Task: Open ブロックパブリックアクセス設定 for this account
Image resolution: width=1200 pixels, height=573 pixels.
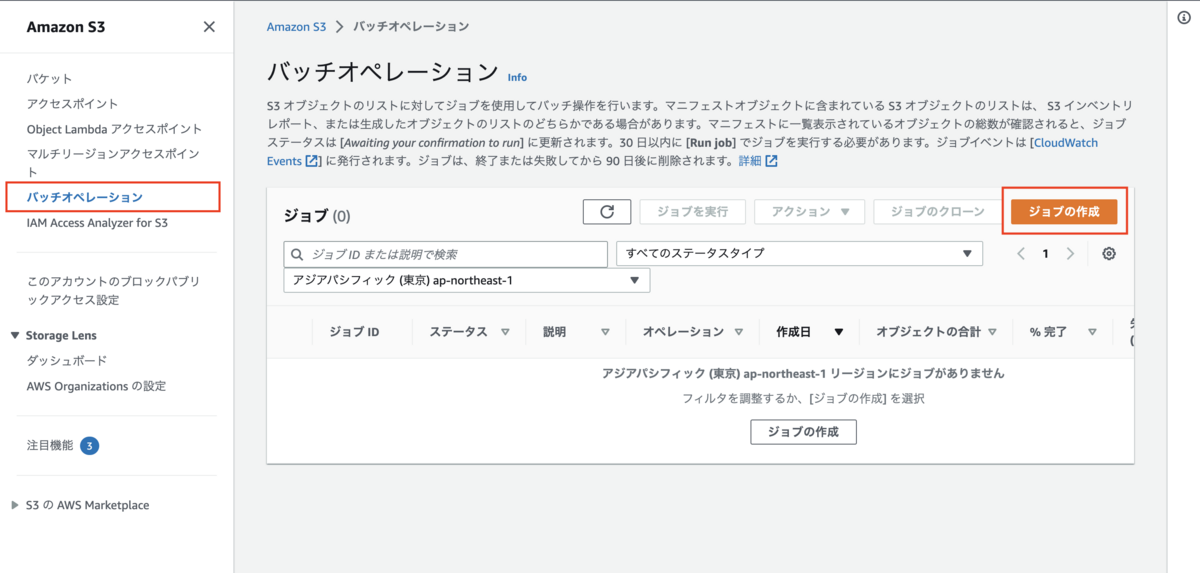Action: tap(113, 291)
